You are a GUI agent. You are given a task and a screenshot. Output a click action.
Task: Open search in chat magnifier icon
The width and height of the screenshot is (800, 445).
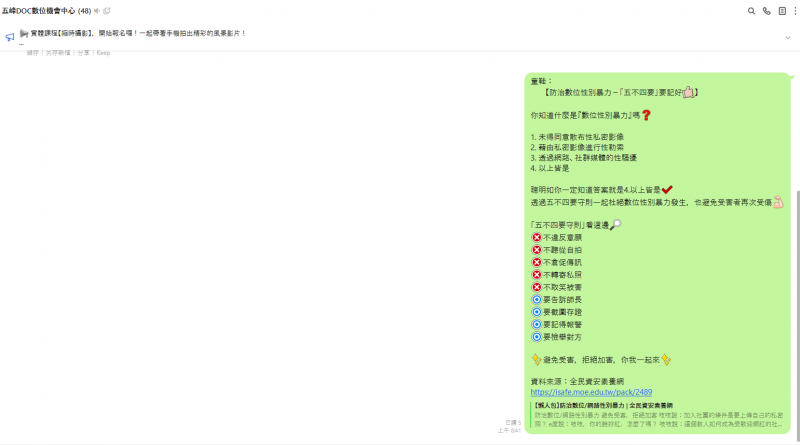coord(751,11)
